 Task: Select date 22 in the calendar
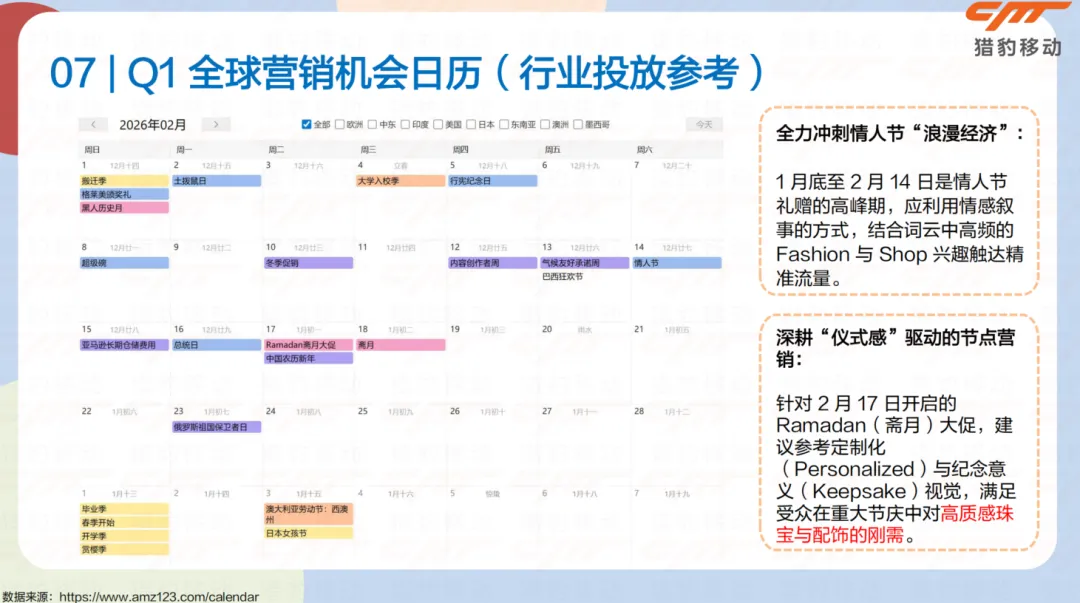coord(86,411)
